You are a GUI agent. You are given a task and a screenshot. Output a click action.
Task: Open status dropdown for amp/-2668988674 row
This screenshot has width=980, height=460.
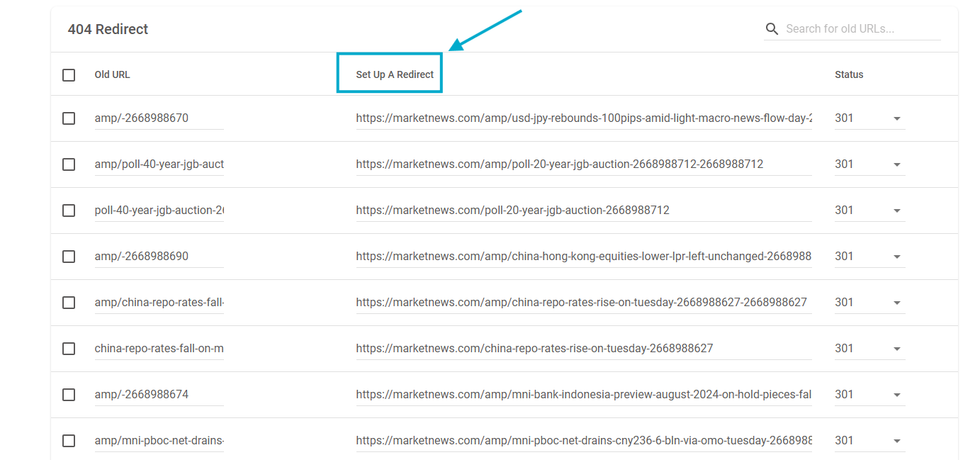[x=896, y=395]
